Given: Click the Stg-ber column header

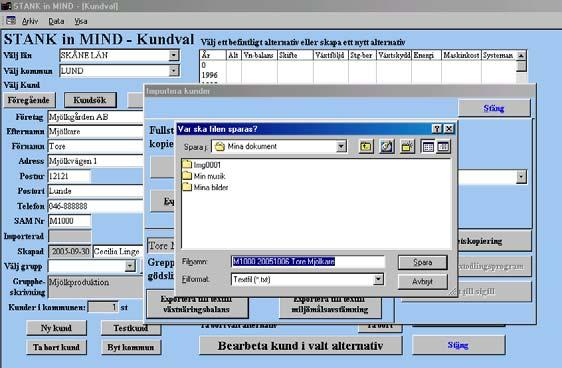Looking at the screenshot, I should click(362, 55).
